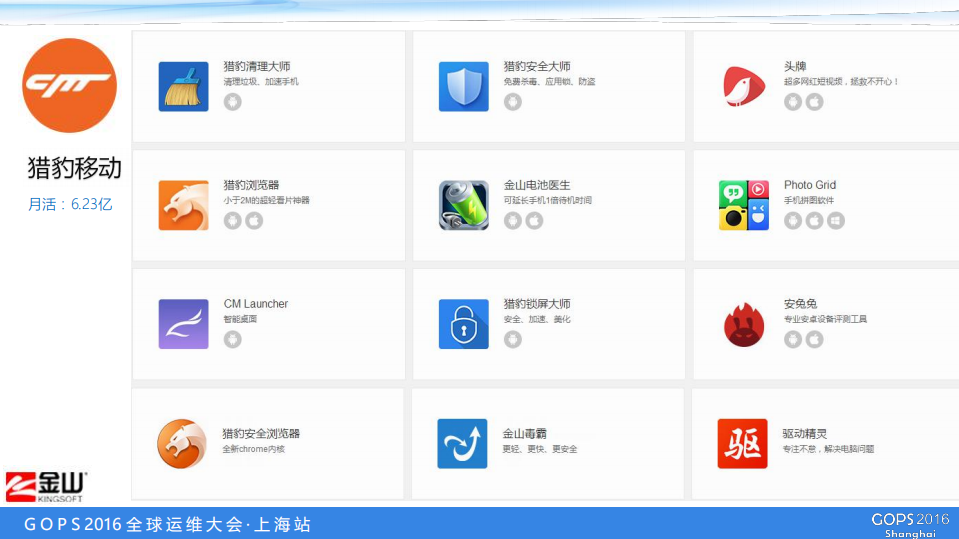Image resolution: width=959 pixels, height=539 pixels.
Task: Click Android icon under 猎豹锁屏大师
Action: 513,339
